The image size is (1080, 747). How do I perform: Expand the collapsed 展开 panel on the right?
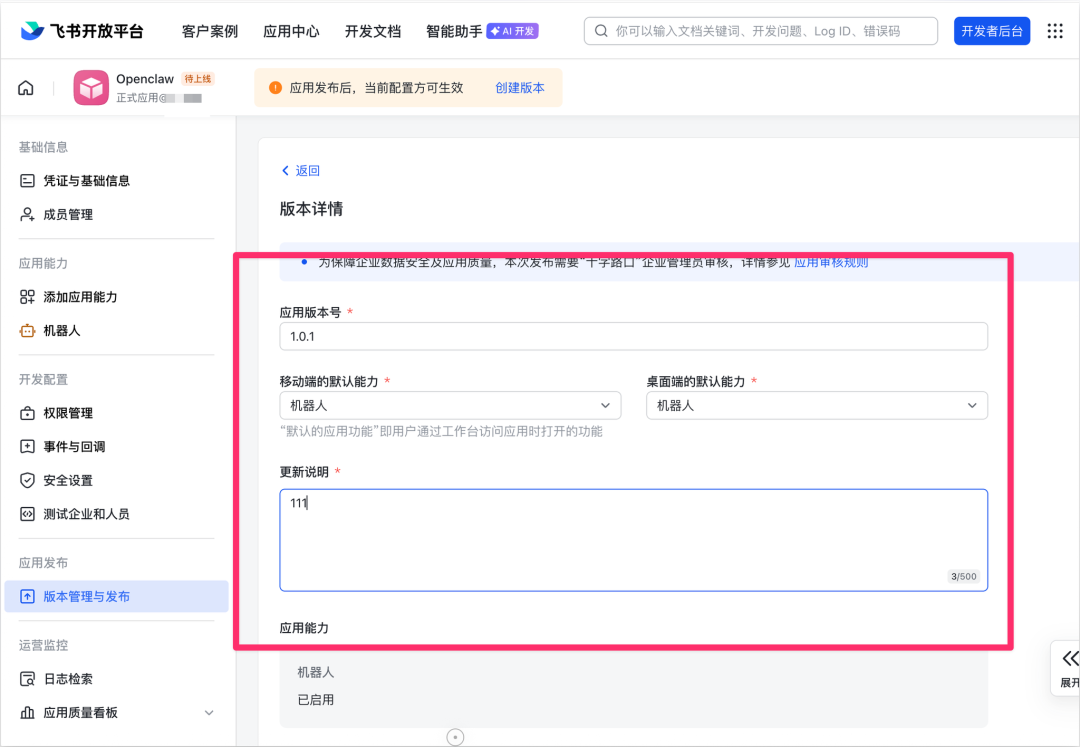tap(1066, 668)
